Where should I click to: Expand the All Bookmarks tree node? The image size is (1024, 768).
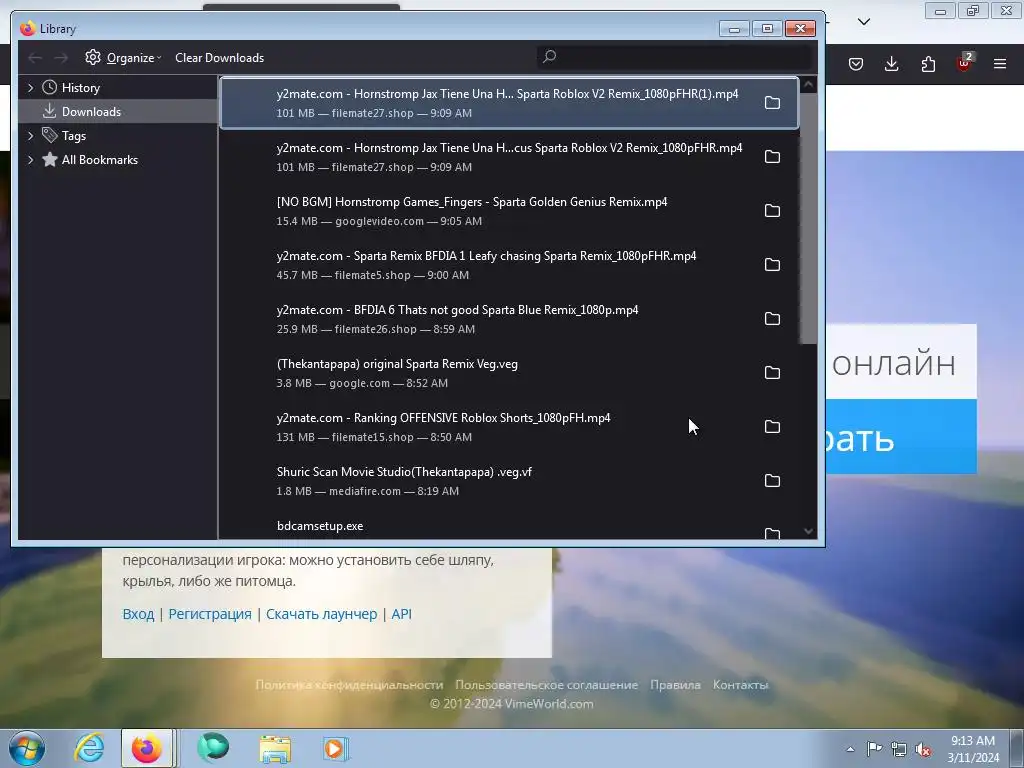30,160
